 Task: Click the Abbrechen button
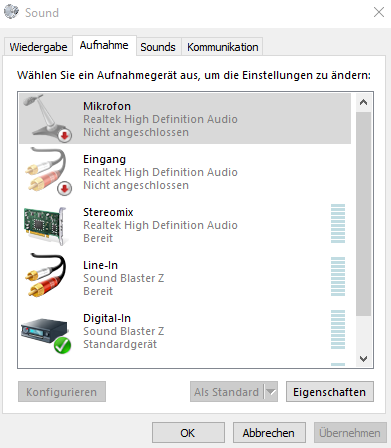tap(269, 433)
